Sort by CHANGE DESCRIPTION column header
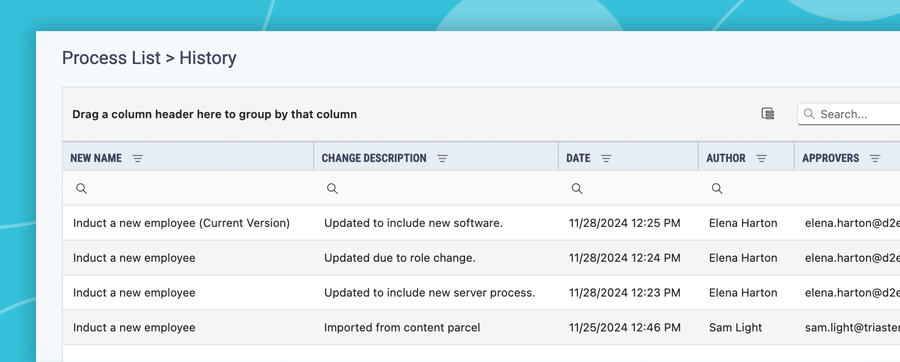Viewport: 900px width, 362px height. (374, 158)
